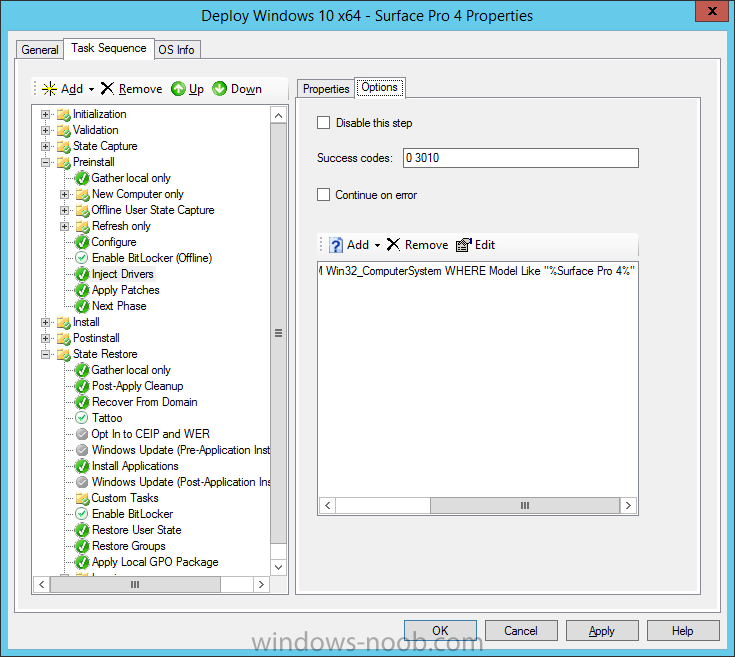
Task: Select the Install Applications step
Action: [x=135, y=466]
